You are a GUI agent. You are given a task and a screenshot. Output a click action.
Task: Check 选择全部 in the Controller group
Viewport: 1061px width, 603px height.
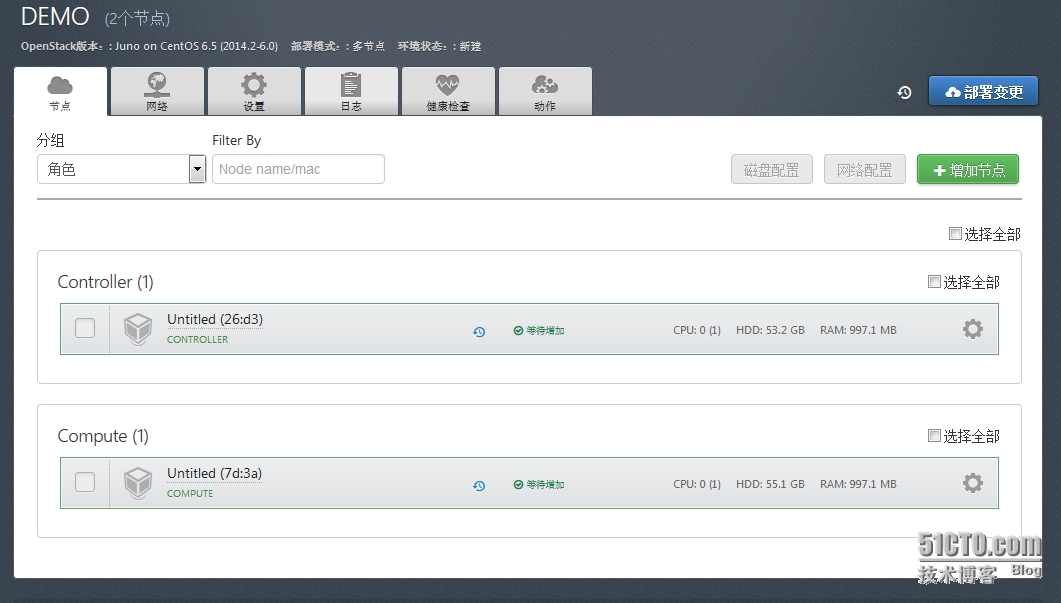coord(934,282)
